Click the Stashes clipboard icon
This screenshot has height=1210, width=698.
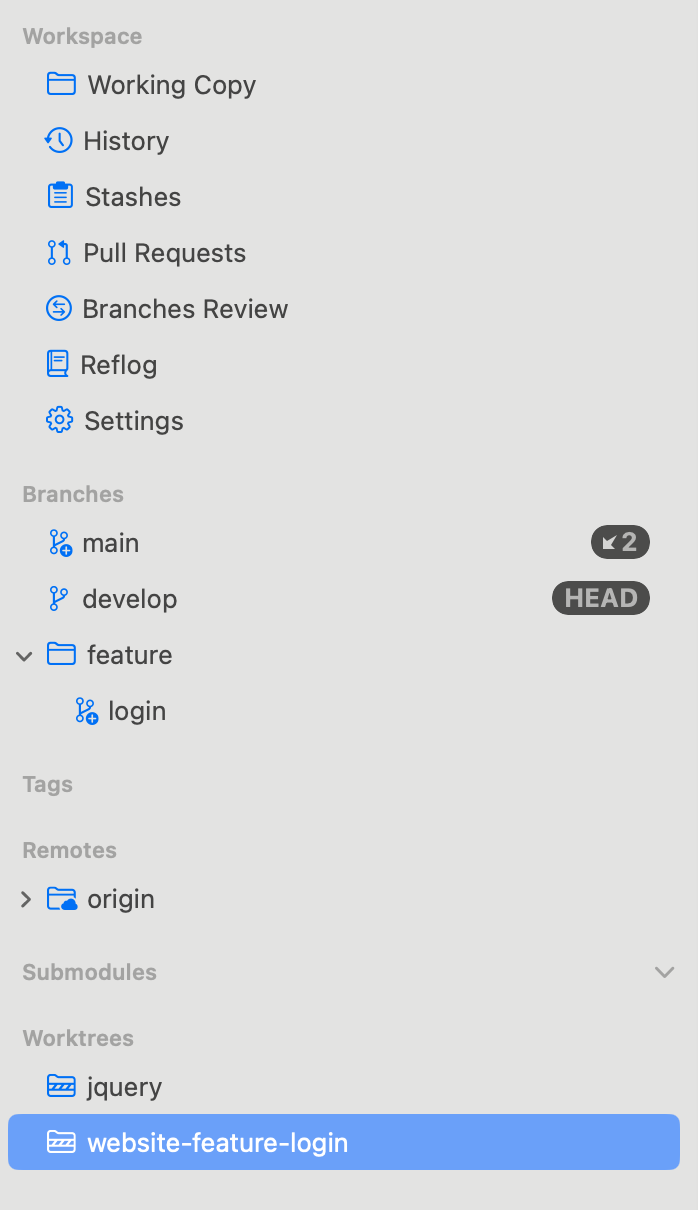tap(60, 196)
